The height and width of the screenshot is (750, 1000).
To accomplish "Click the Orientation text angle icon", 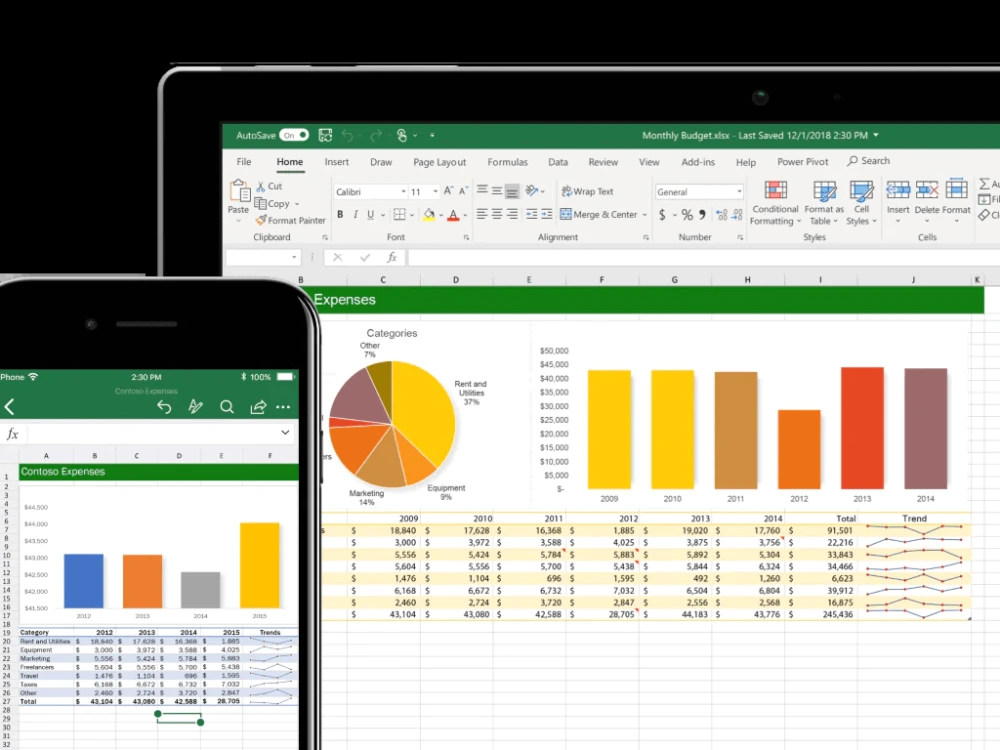I will 532,190.
